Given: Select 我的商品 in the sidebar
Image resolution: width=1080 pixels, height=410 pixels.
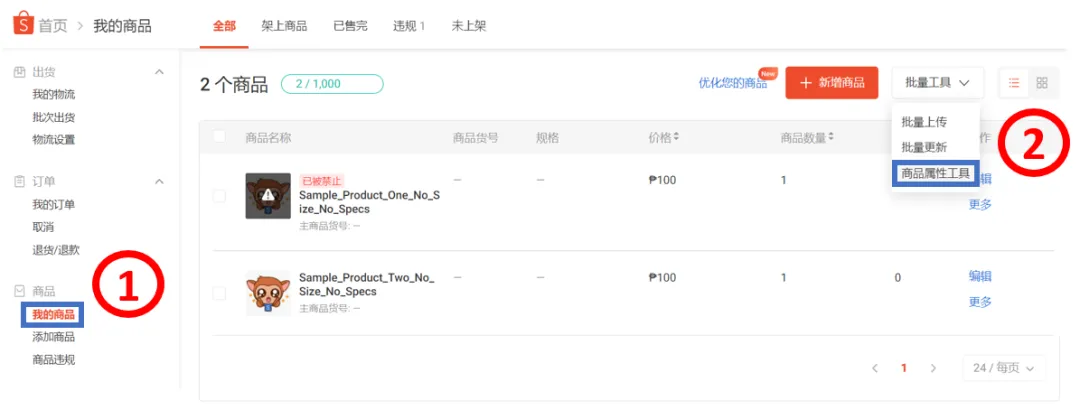Looking at the screenshot, I should (53, 315).
